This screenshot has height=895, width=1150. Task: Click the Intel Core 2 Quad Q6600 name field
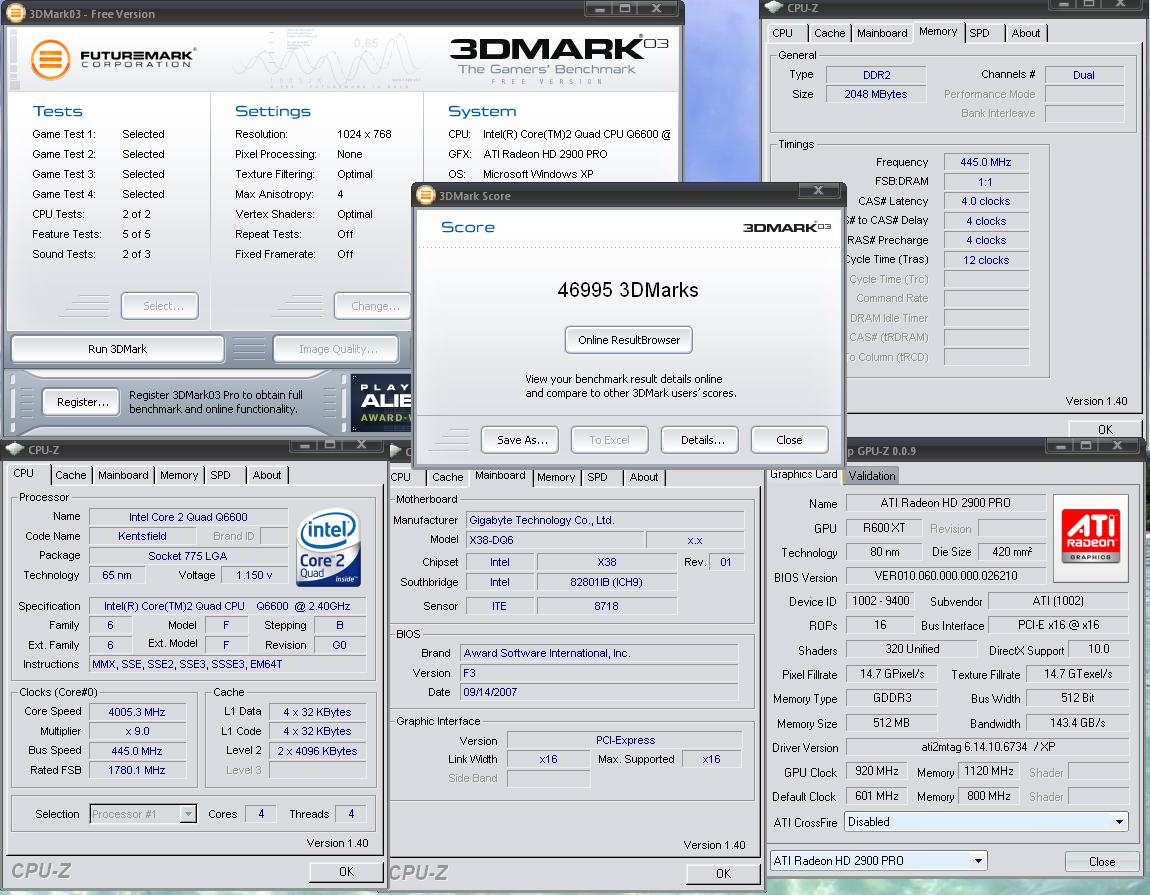188,517
